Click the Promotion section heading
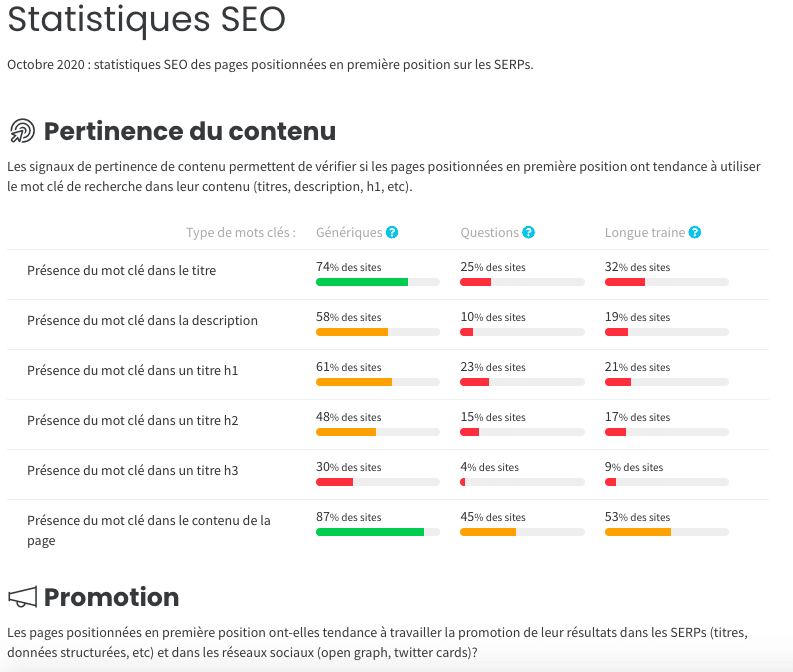This screenshot has height=672, width=793. pyautogui.click(x=111, y=598)
